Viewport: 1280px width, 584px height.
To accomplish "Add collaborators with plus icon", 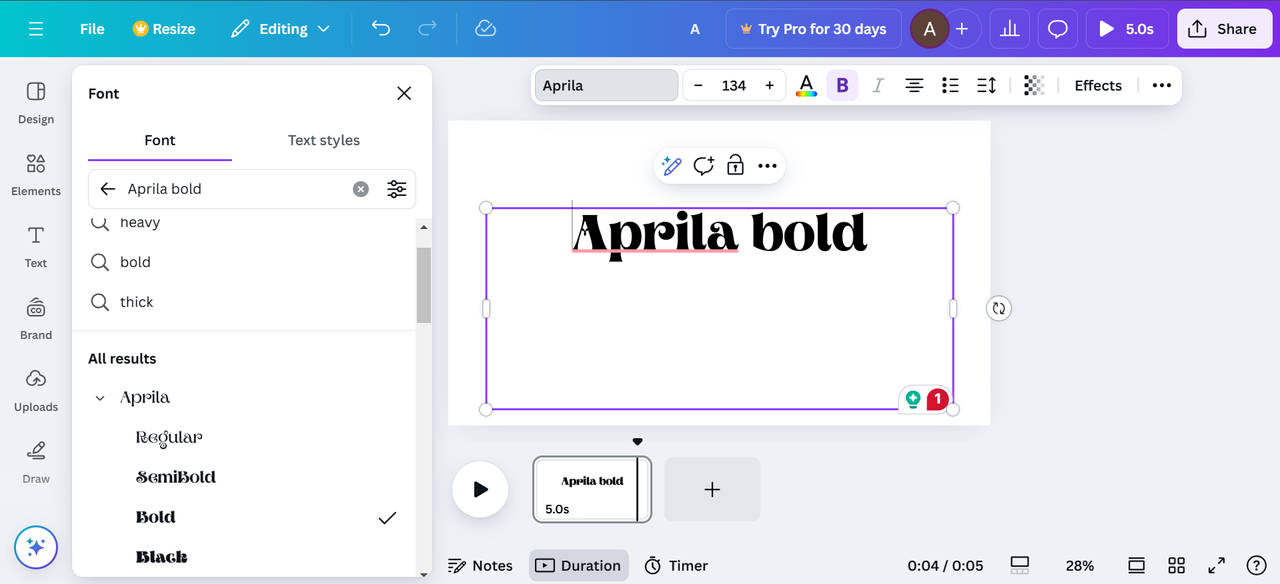I will tap(962, 29).
